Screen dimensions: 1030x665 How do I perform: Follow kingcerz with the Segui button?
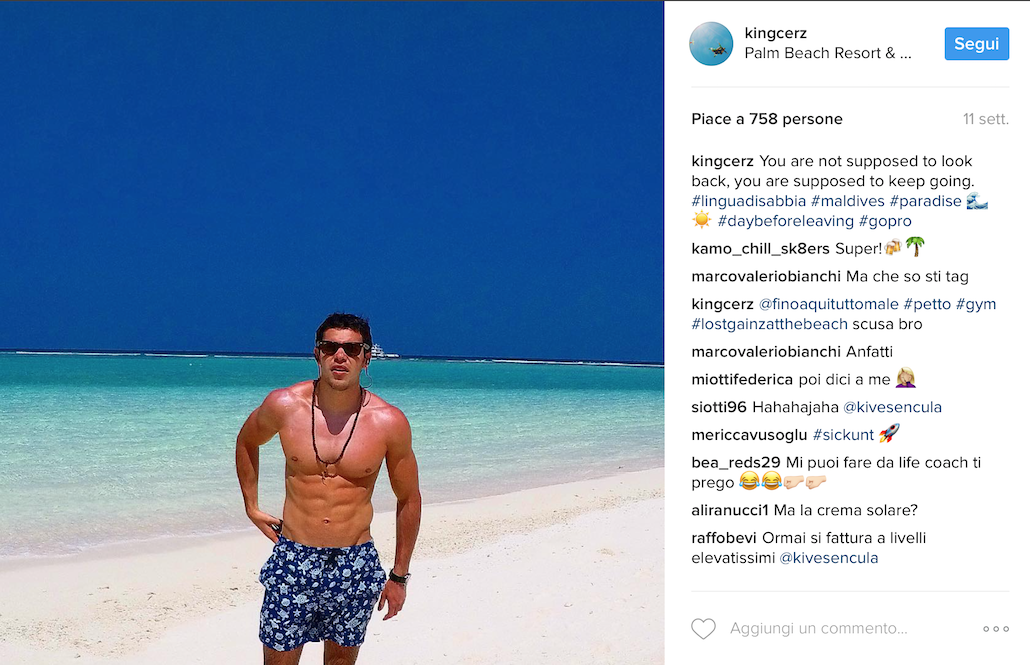pos(977,43)
